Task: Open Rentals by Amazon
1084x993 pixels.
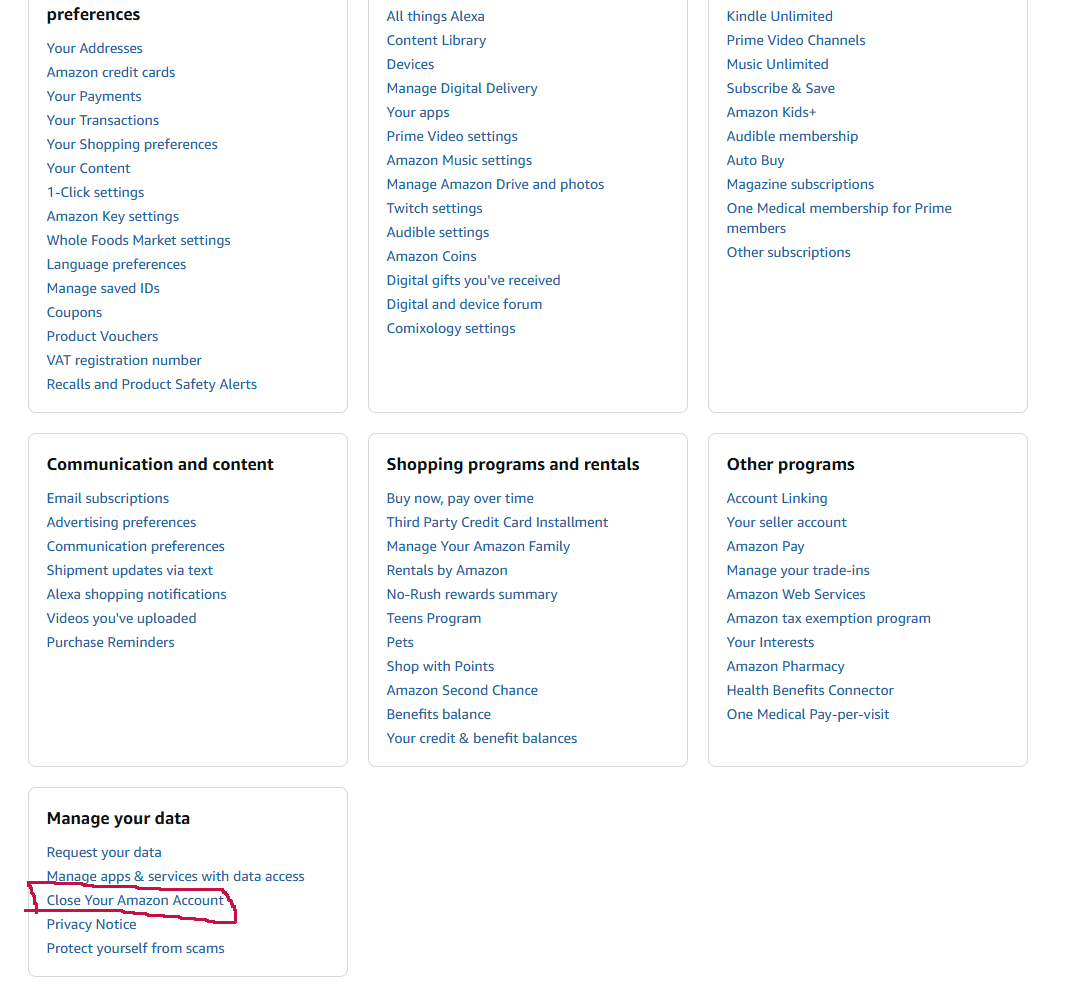Action: [x=447, y=570]
